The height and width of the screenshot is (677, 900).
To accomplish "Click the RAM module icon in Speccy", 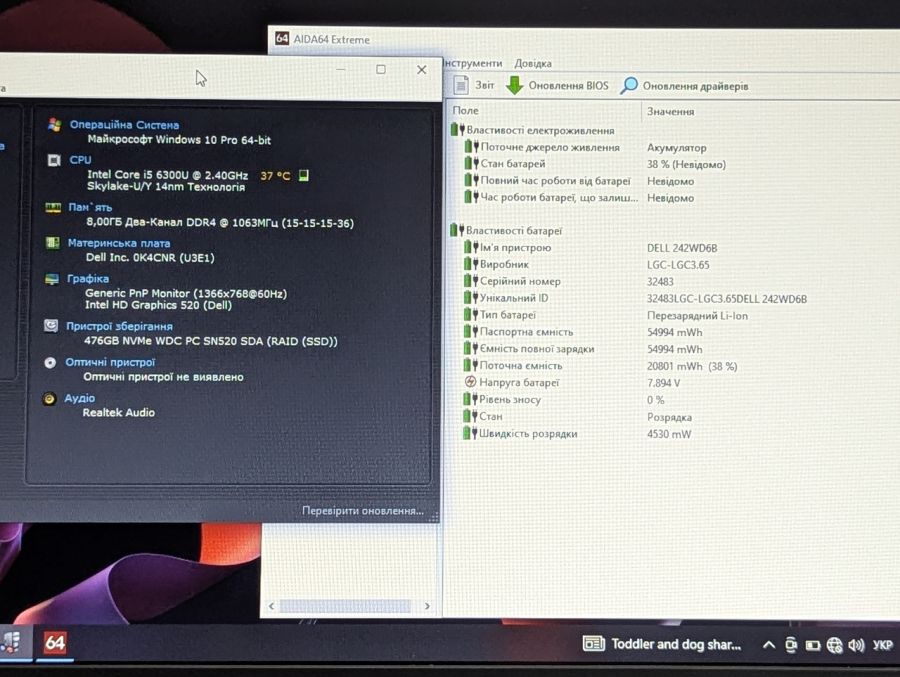I will (53, 207).
